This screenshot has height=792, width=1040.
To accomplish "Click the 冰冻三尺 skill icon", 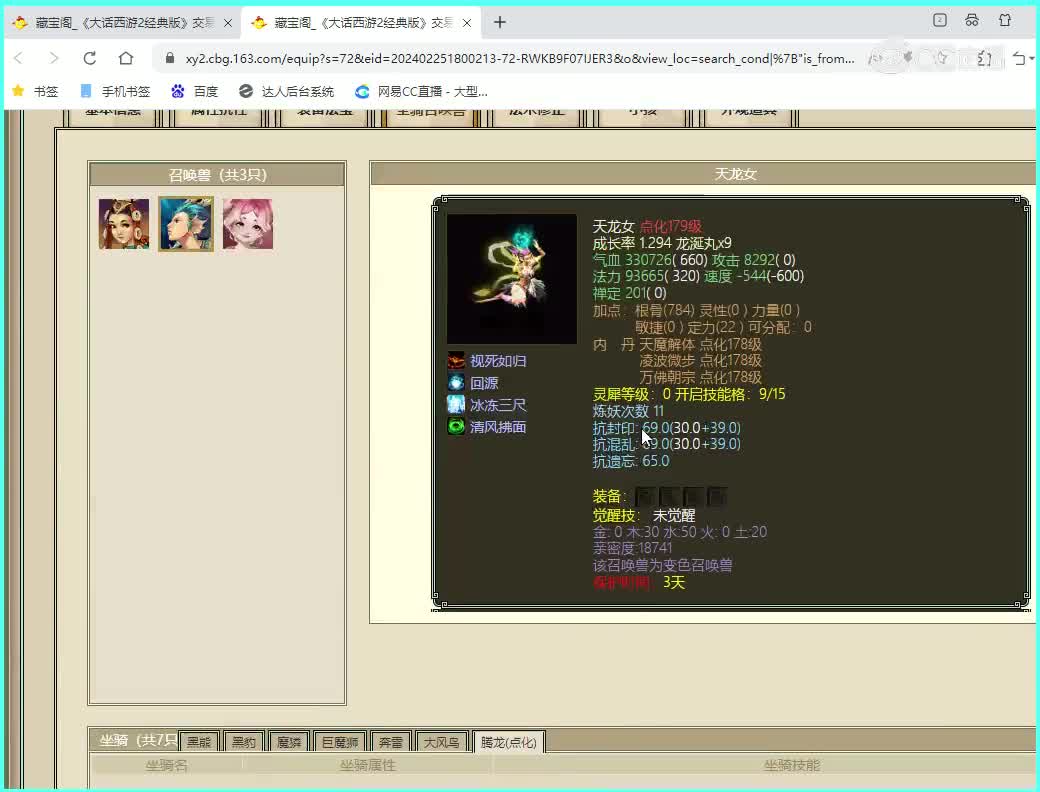I will pyautogui.click(x=456, y=405).
